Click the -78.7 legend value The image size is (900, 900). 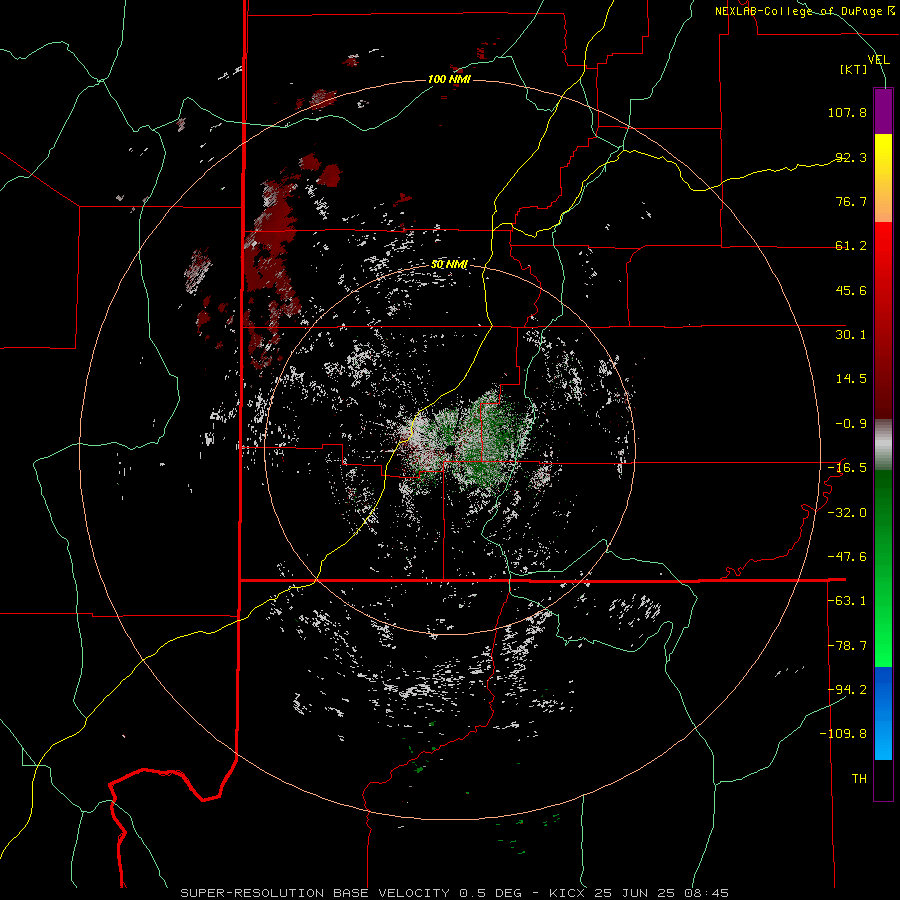coord(847,646)
